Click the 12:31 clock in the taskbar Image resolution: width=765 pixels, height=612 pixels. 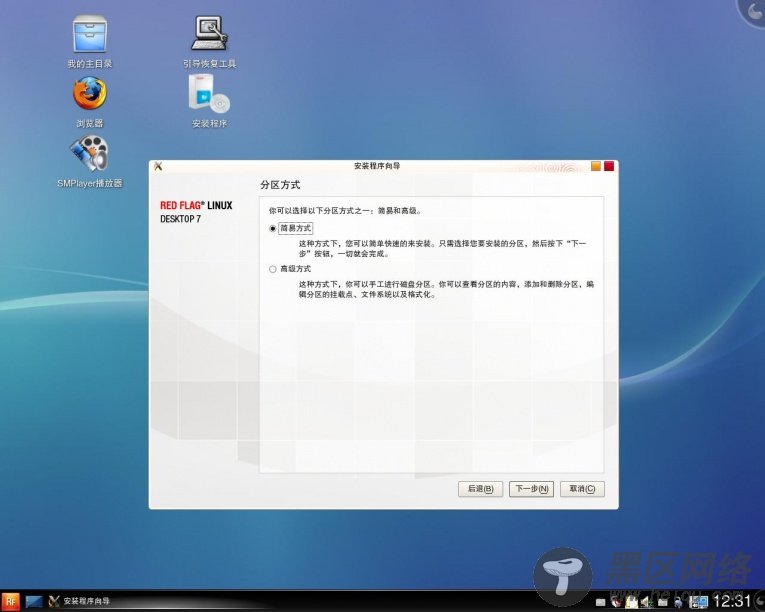click(x=732, y=601)
